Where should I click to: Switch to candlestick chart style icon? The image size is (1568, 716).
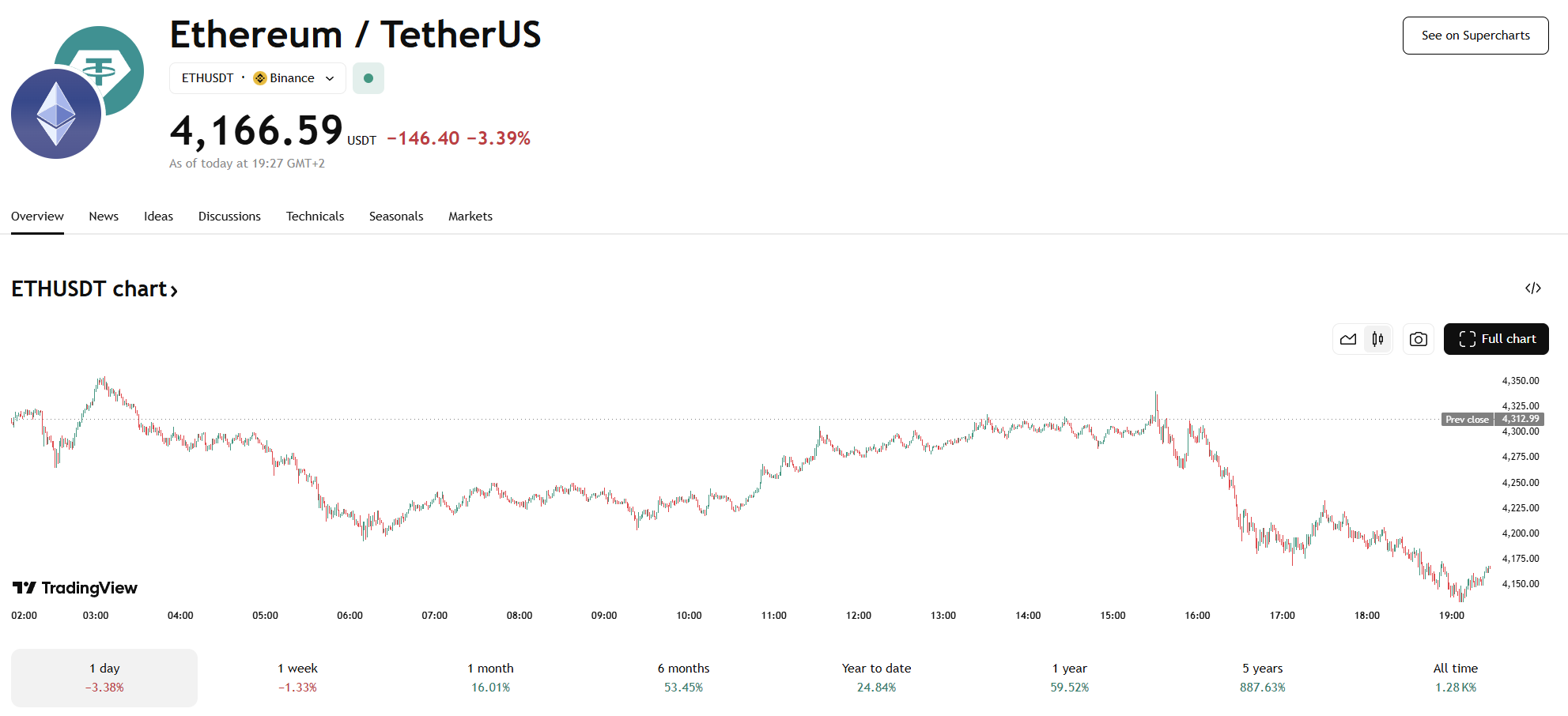(1377, 339)
